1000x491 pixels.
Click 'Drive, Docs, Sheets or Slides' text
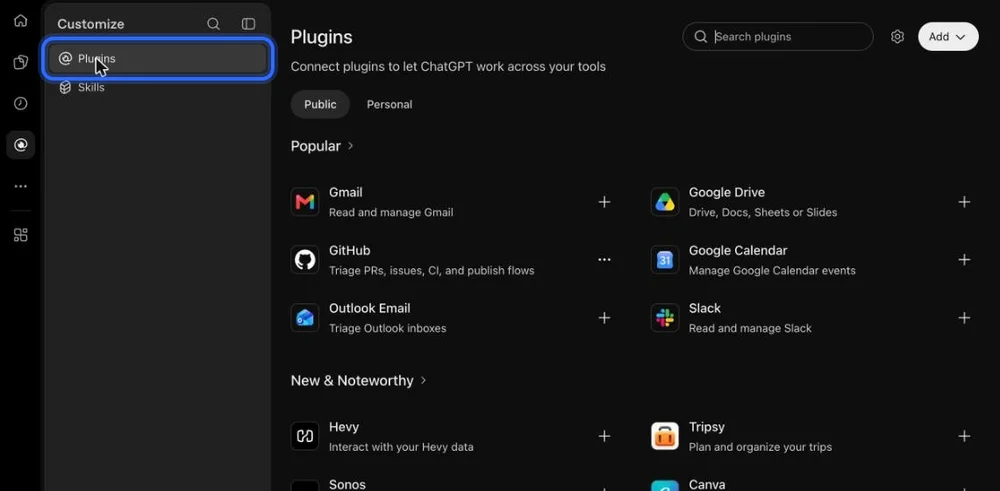[x=763, y=212]
